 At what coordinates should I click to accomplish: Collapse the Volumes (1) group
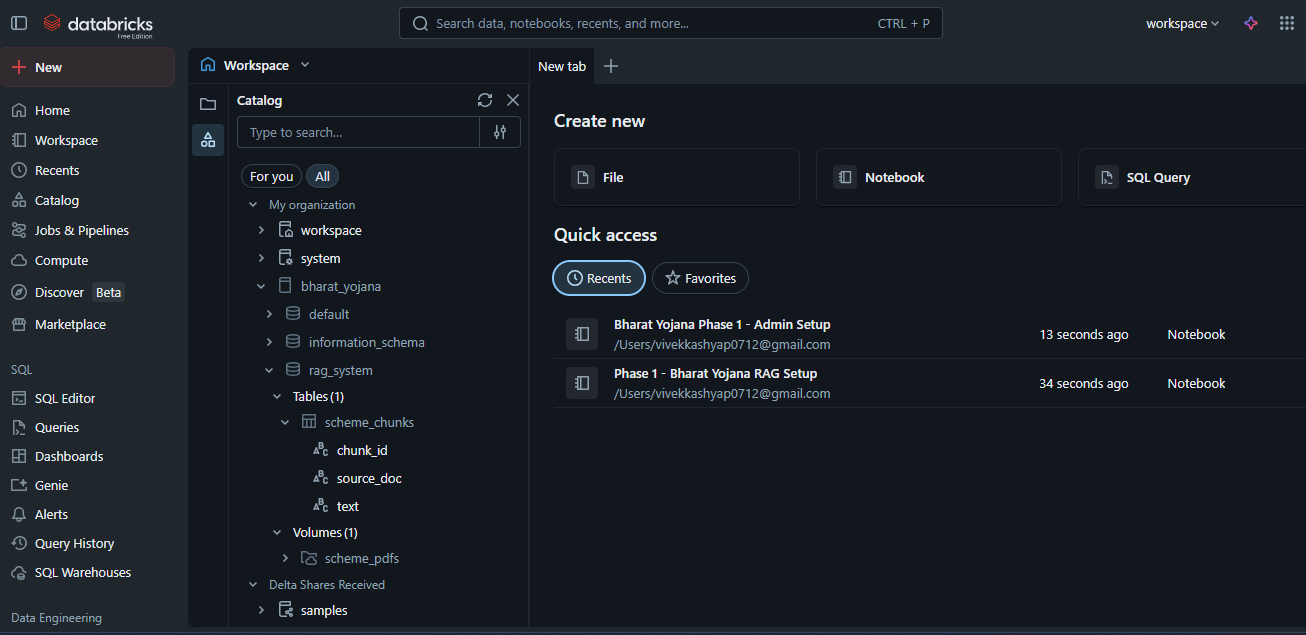[x=277, y=533]
